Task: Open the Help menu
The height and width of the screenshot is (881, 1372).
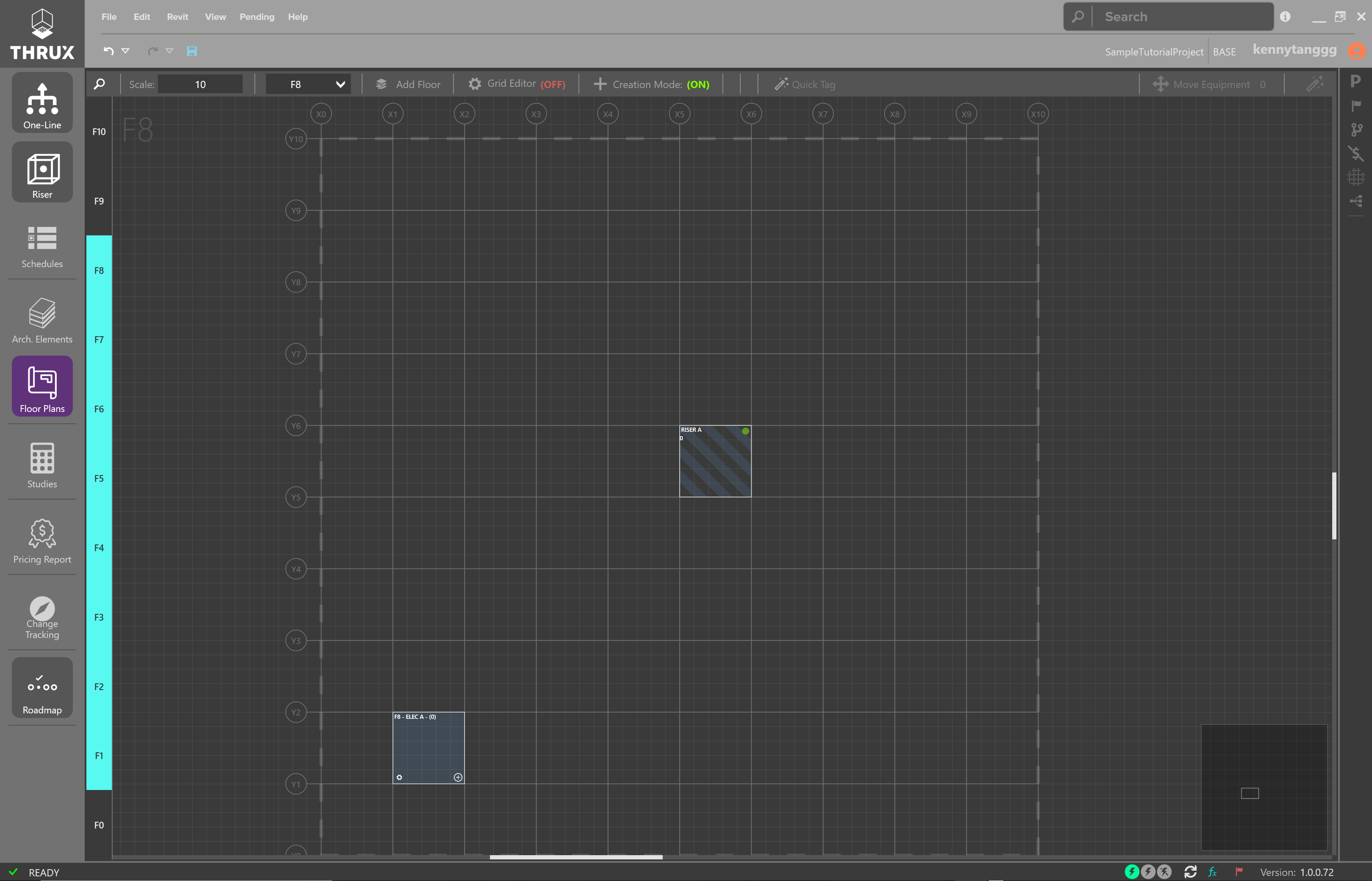Action: (x=298, y=17)
